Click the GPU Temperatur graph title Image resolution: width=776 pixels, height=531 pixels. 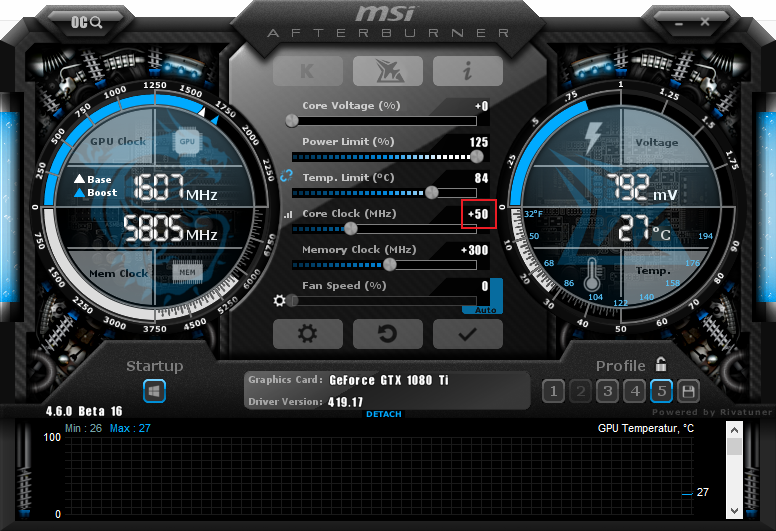pyautogui.click(x=646, y=428)
